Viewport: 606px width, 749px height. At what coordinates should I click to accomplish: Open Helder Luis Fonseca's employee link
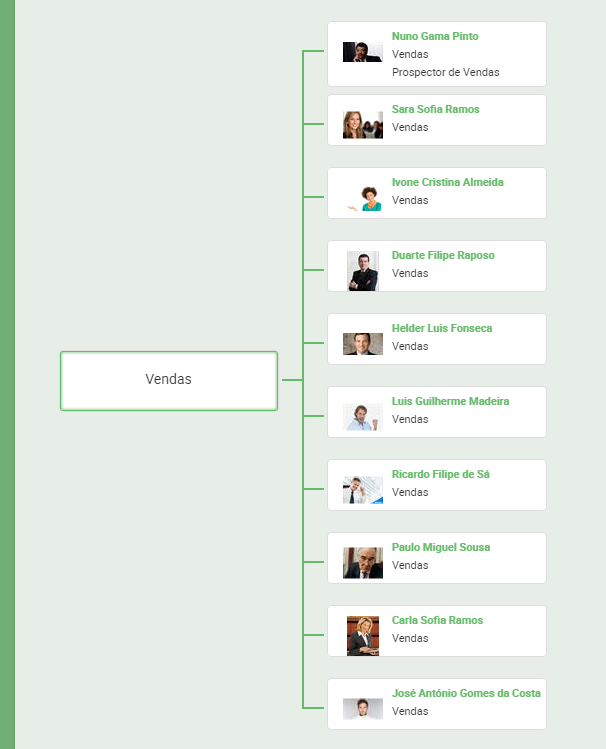pos(442,328)
